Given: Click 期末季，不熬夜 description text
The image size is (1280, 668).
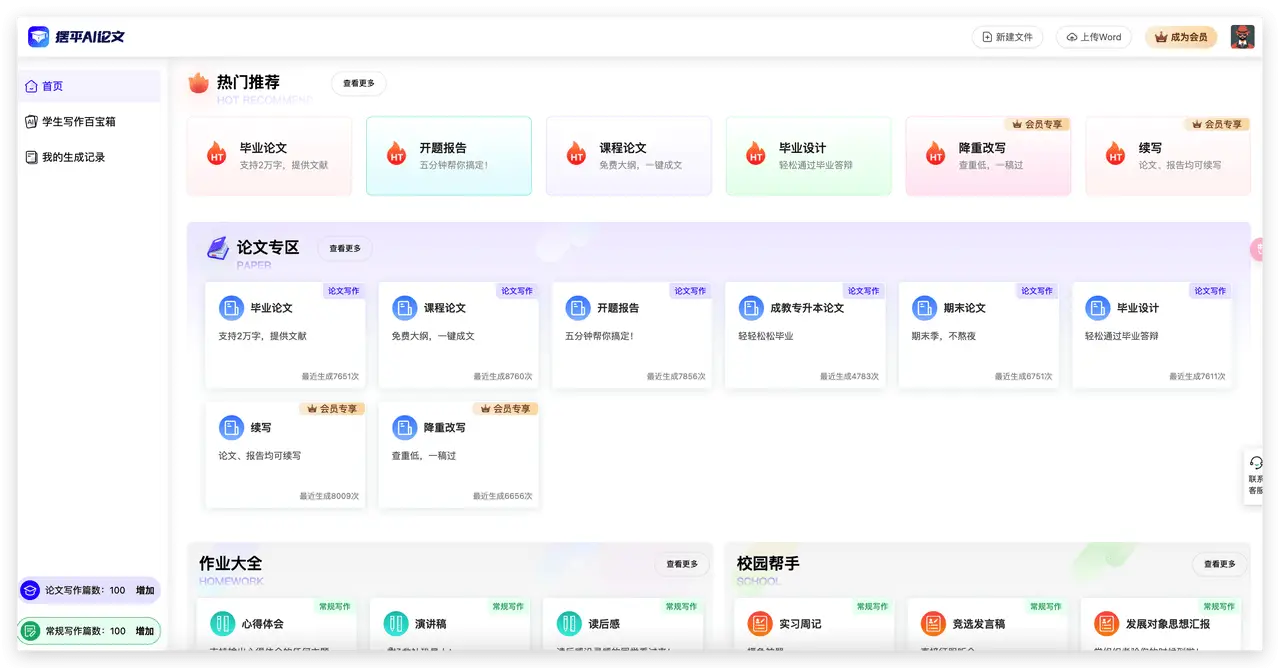Looking at the screenshot, I should [x=944, y=336].
